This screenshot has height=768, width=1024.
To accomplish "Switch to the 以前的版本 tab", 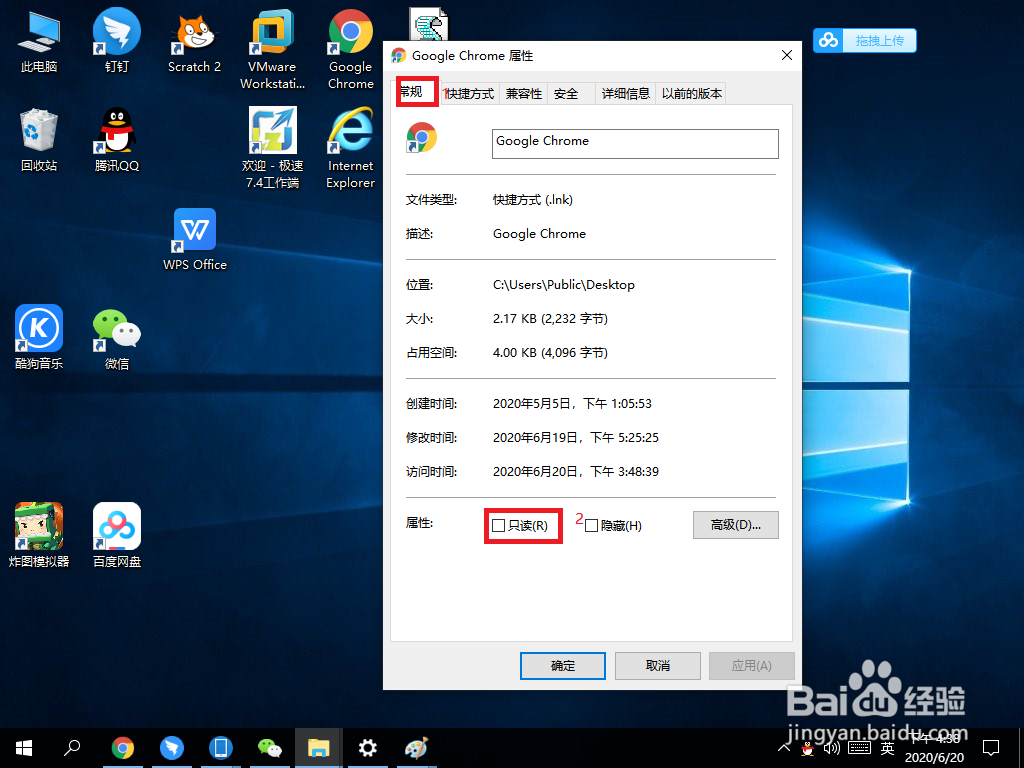I will [692, 94].
